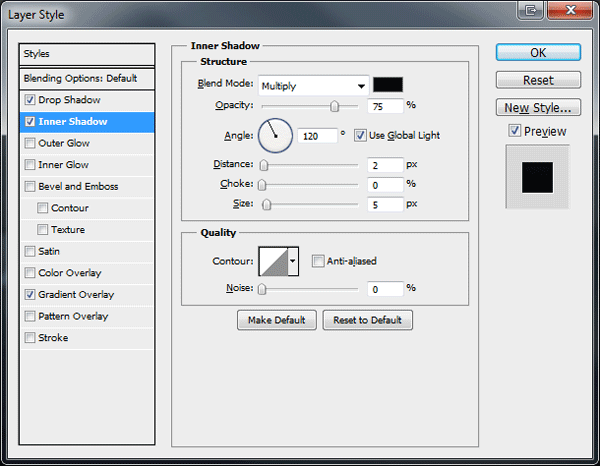
Task: Open the New Style dialog
Action: [538, 108]
